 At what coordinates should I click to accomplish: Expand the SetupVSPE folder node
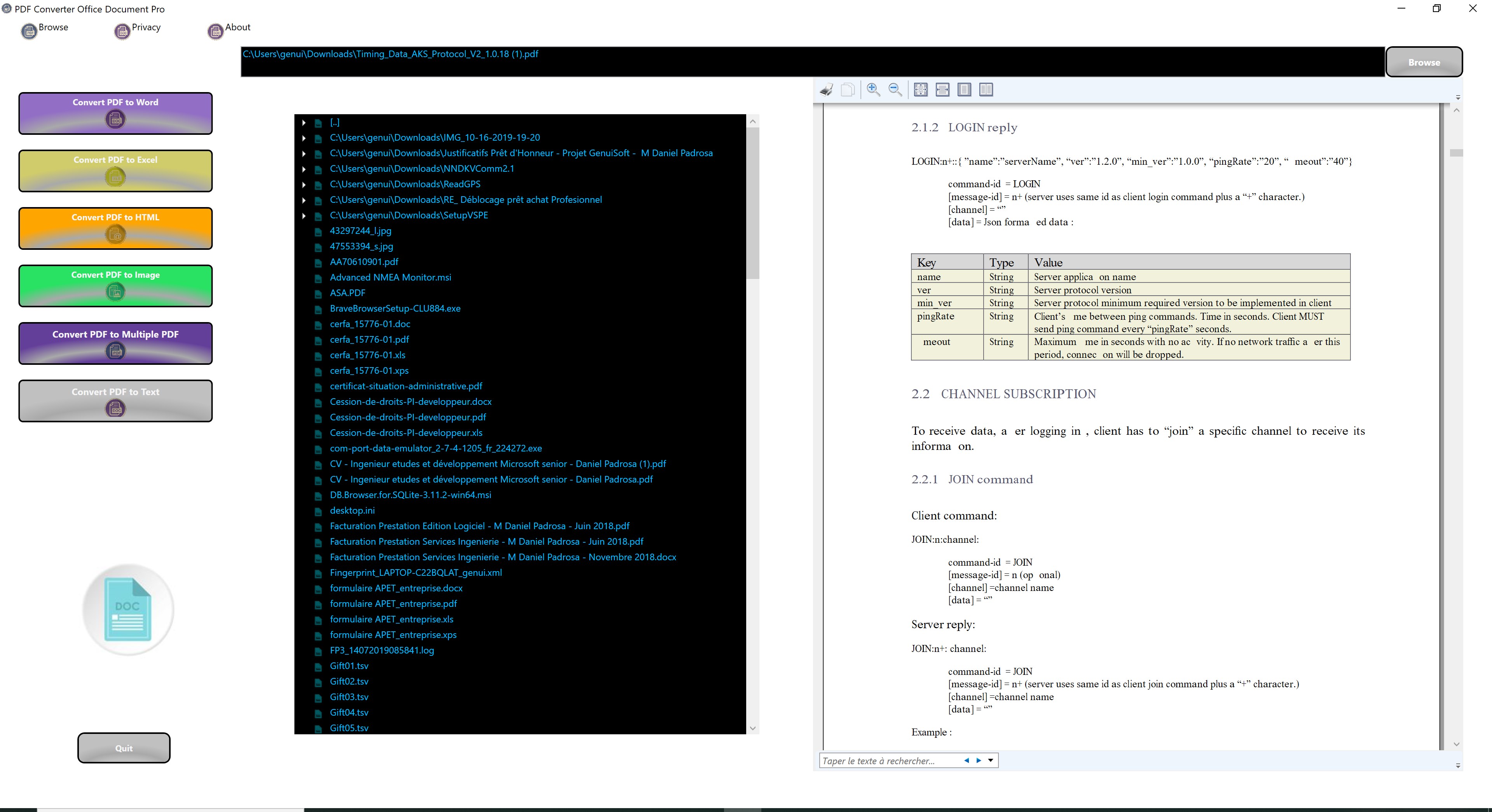304,216
